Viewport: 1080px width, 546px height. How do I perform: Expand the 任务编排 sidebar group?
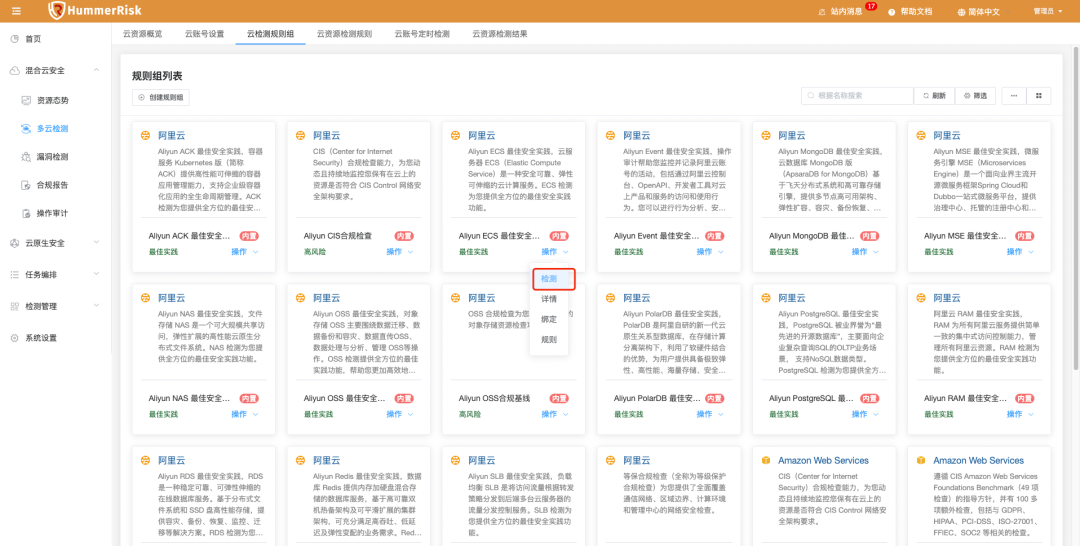[x=55, y=275]
